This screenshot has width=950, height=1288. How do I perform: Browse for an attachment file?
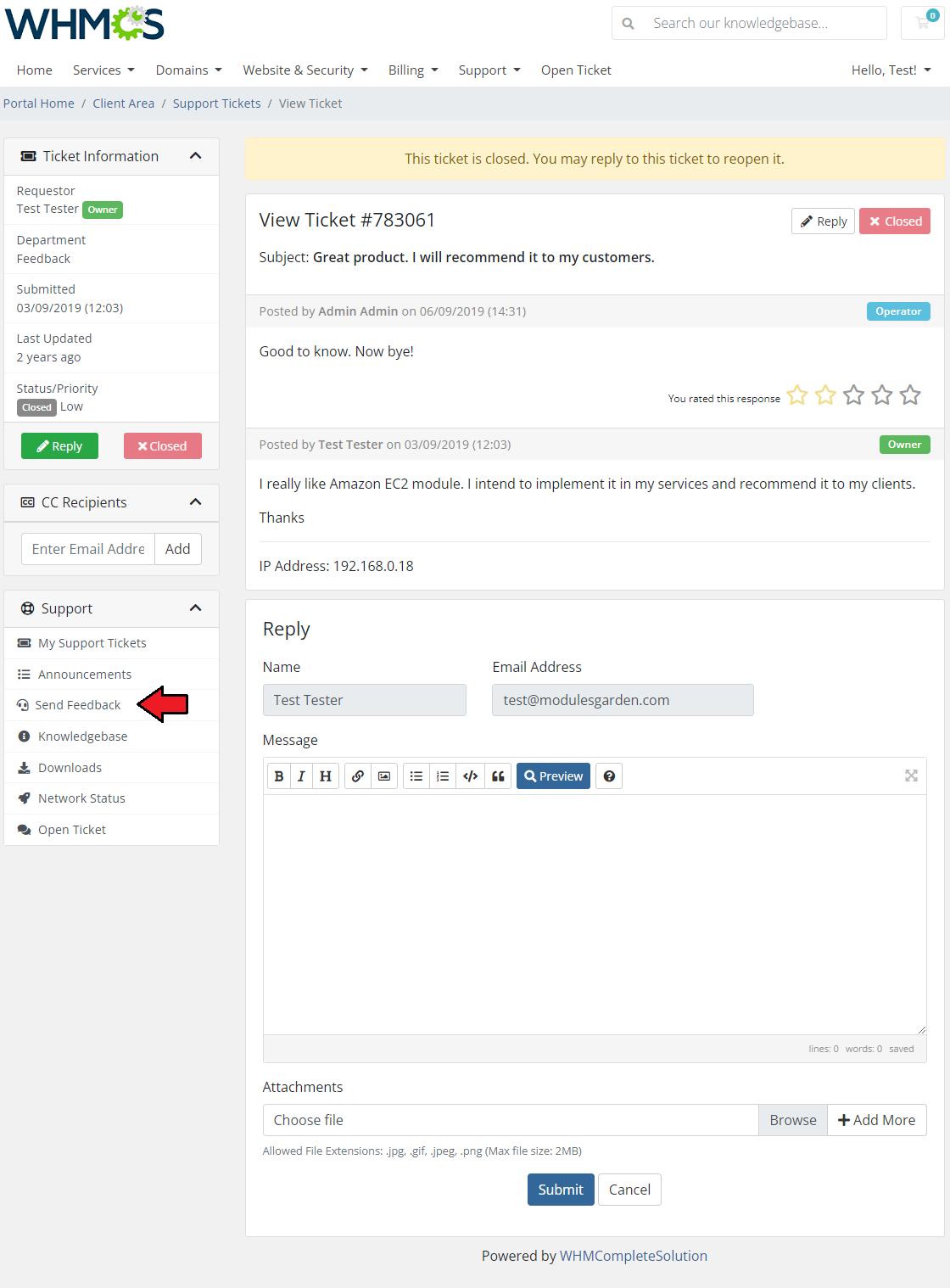click(x=793, y=1120)
